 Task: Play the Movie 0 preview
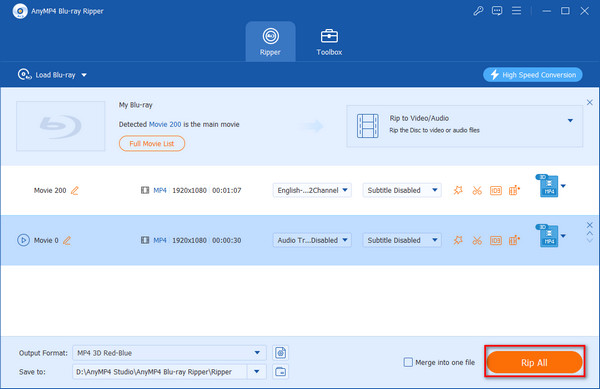coord(23,240)
